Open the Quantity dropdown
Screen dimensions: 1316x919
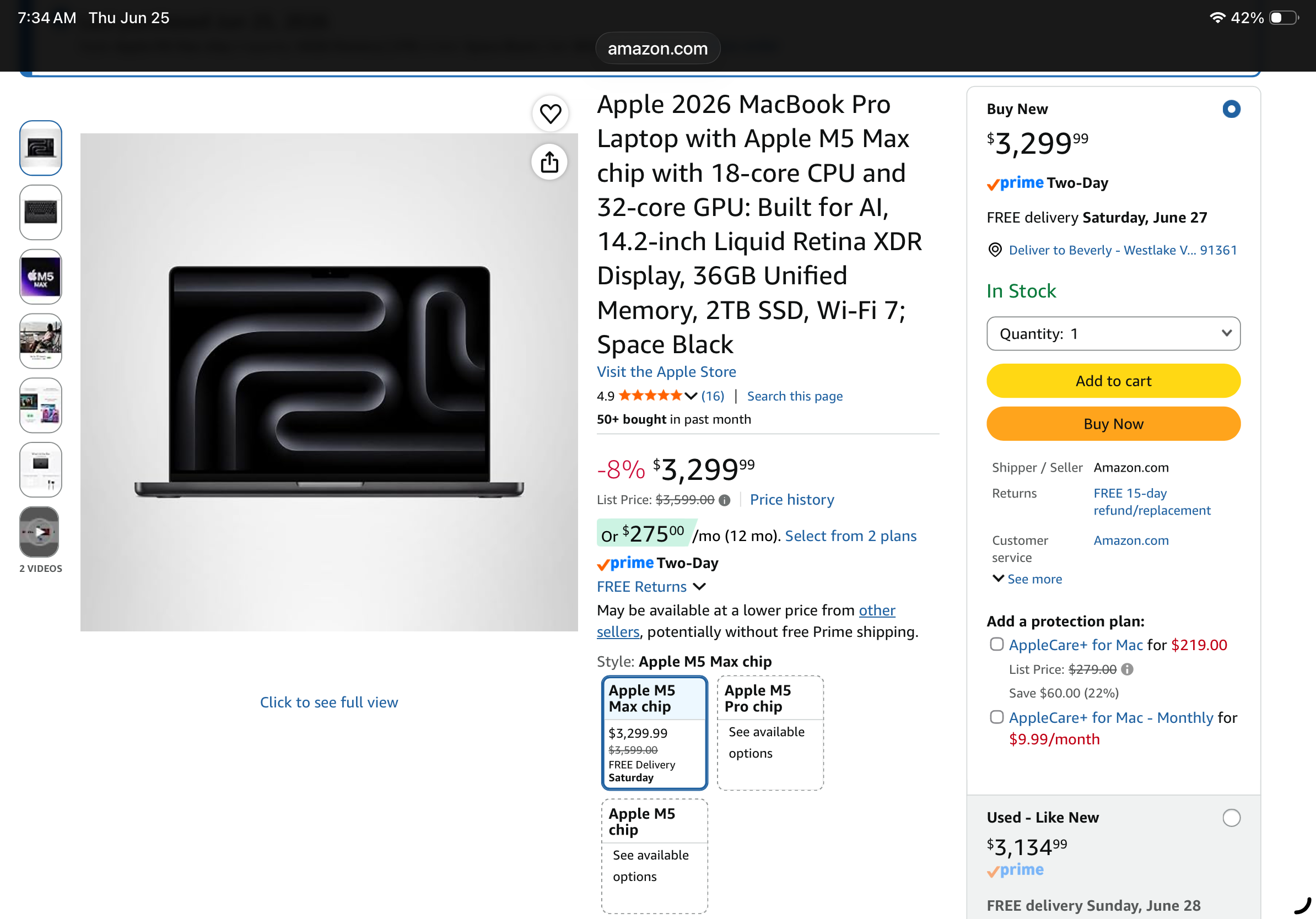[x=1113, y=333]
